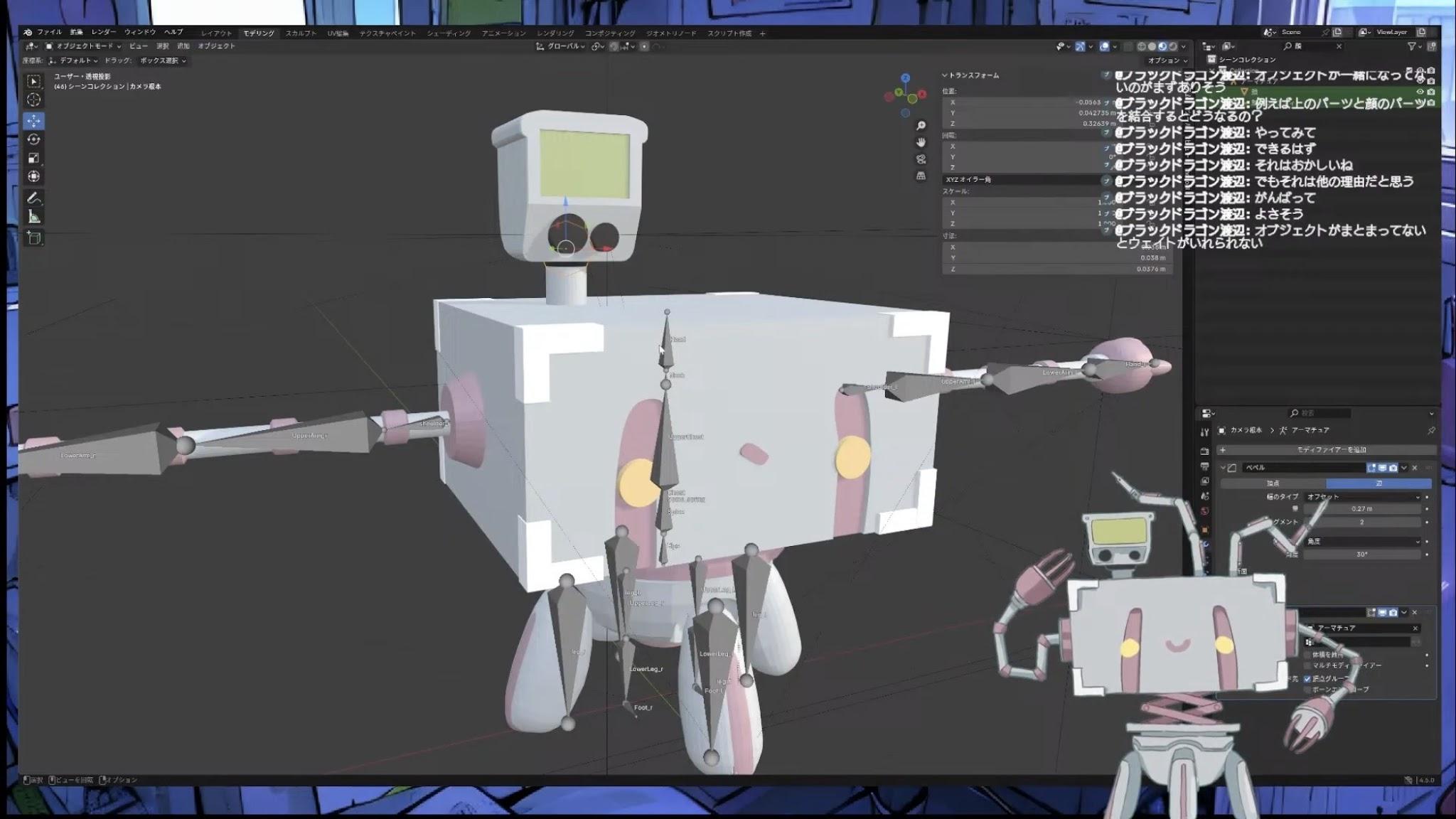Screen dimensions: 1456x819
Task: Toggle viewport gizmos display button
Action: (x=1080, y=46)
